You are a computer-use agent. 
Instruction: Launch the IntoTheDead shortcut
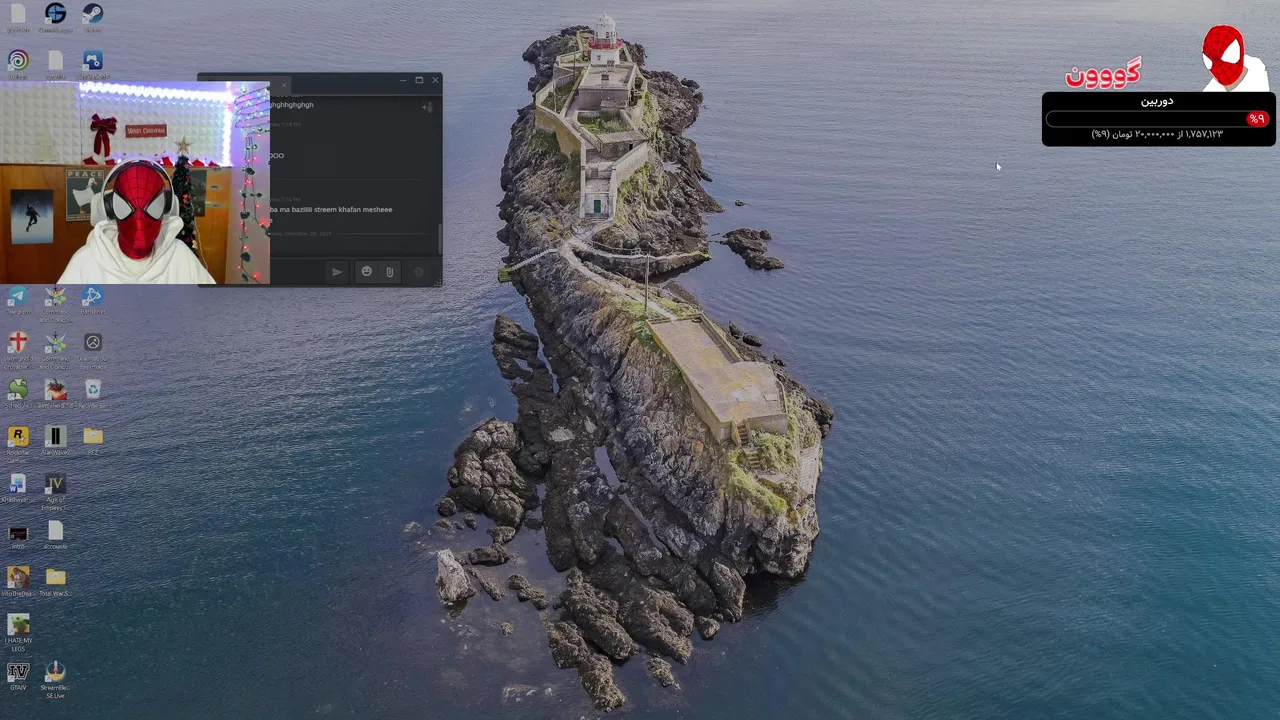click(18, 581)
